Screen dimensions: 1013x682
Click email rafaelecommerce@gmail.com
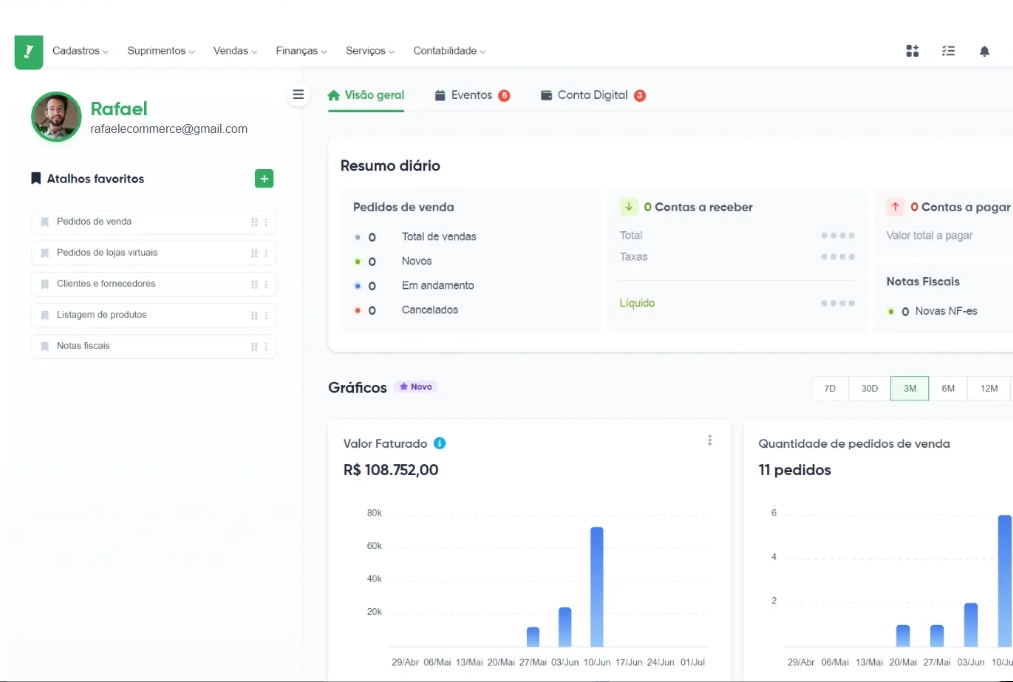click(169, 129)
